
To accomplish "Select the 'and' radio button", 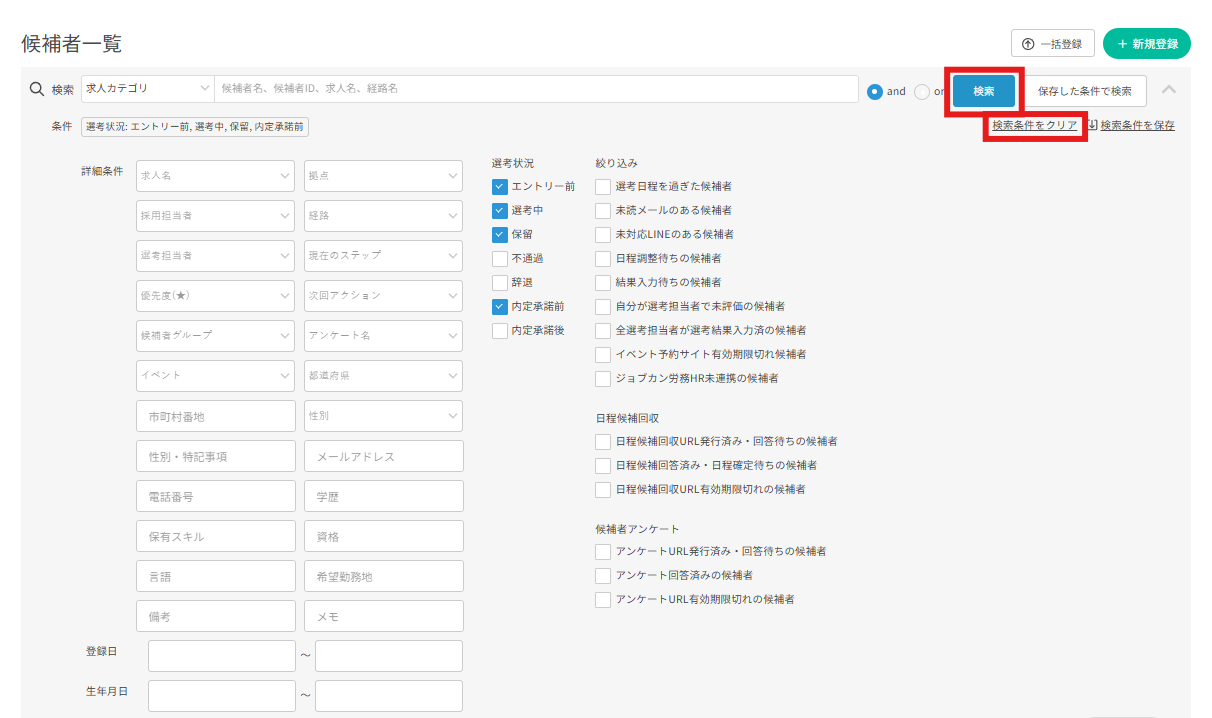I will click(x=875, y=91).
